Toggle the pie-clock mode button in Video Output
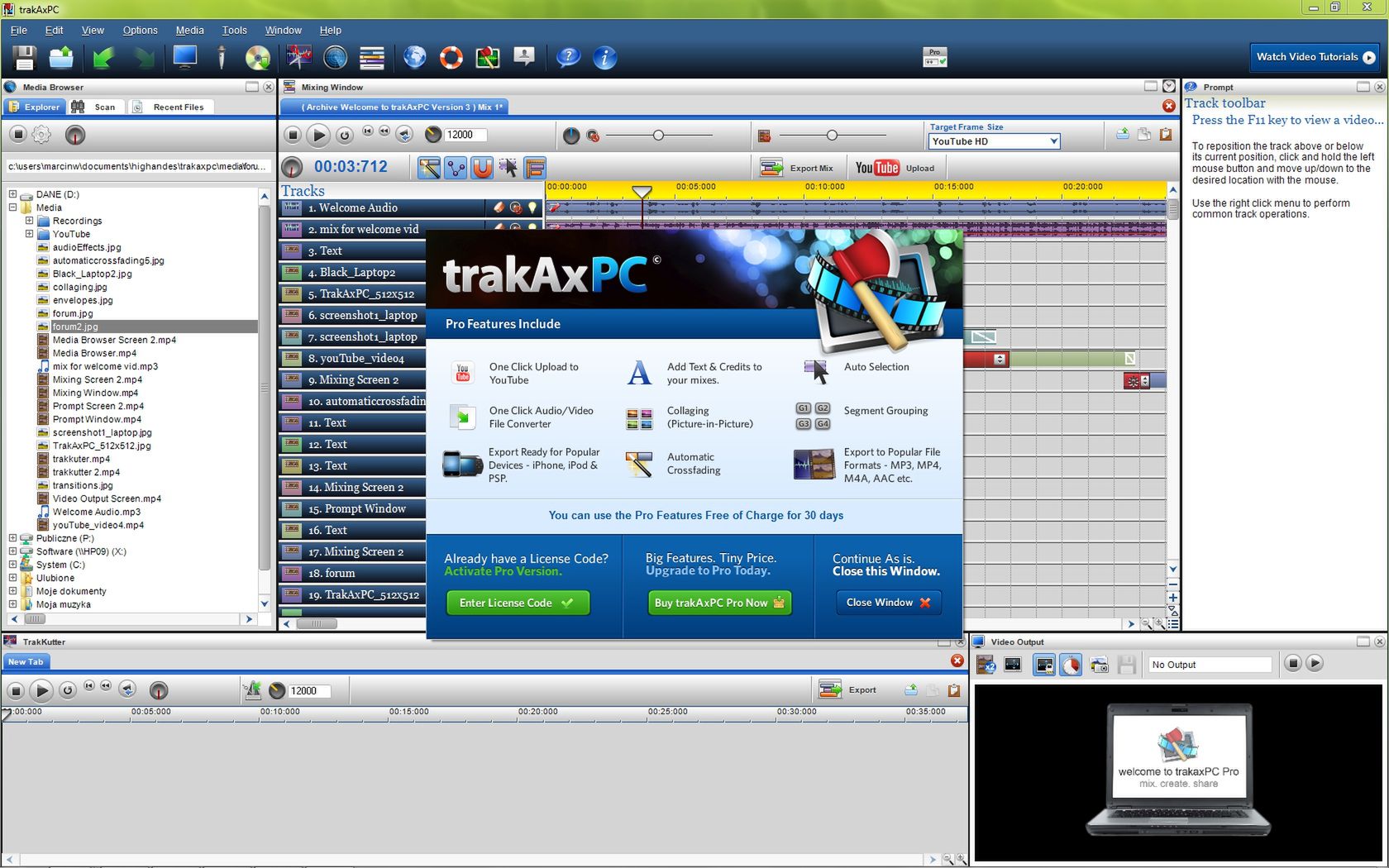The height and width of the screenshot is (868, 1389). (x=1072, y=664)
